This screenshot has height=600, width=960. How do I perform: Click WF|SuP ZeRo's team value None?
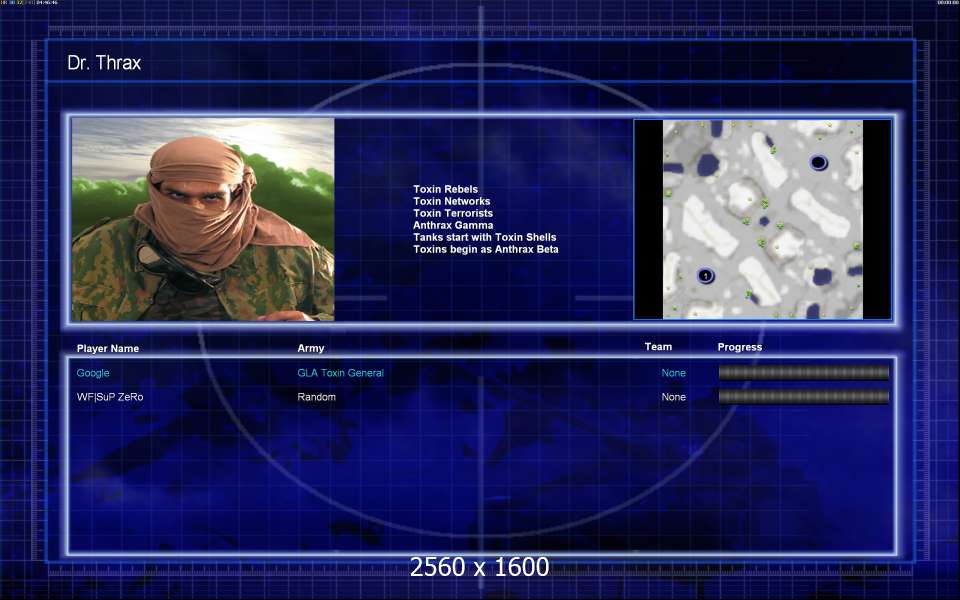[673, 397]
